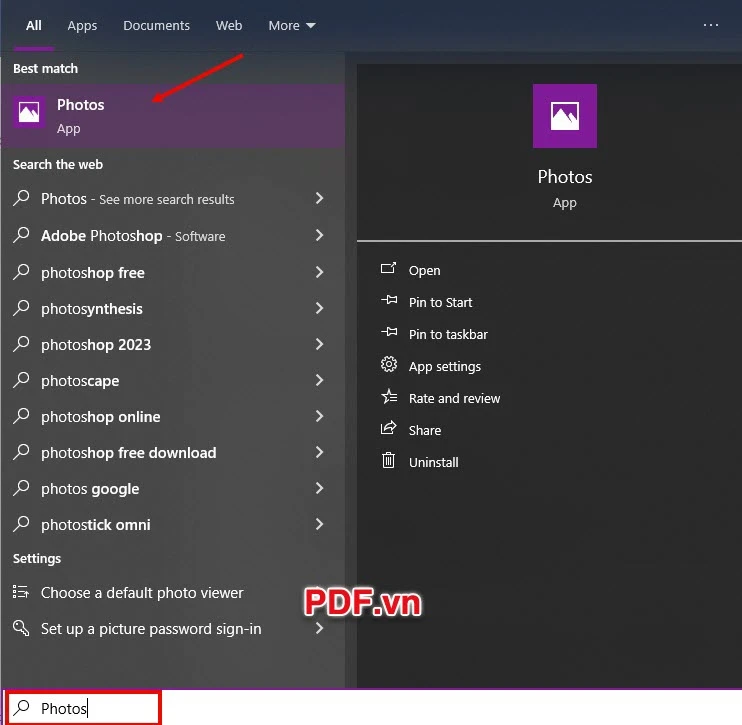Click search icon beside 'Photos - See more search results'
742x725 pixels.
(x=21, y=198)
